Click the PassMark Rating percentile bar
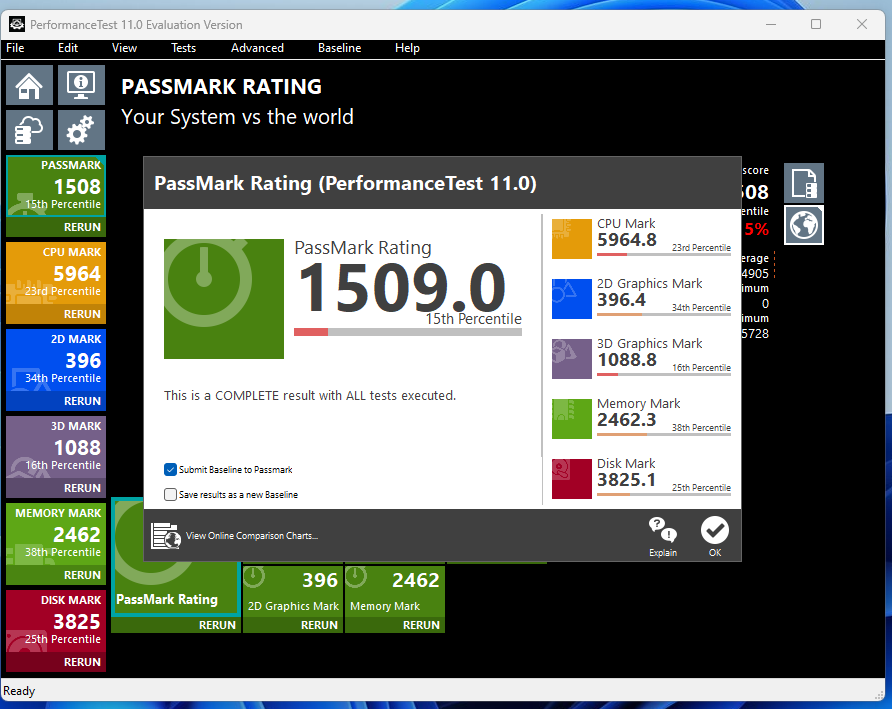 (x=407, y=332)
